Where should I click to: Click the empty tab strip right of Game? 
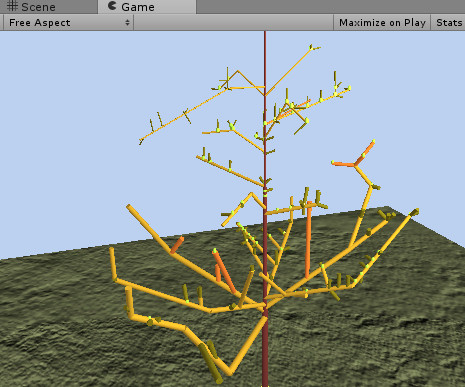[331, 7]
